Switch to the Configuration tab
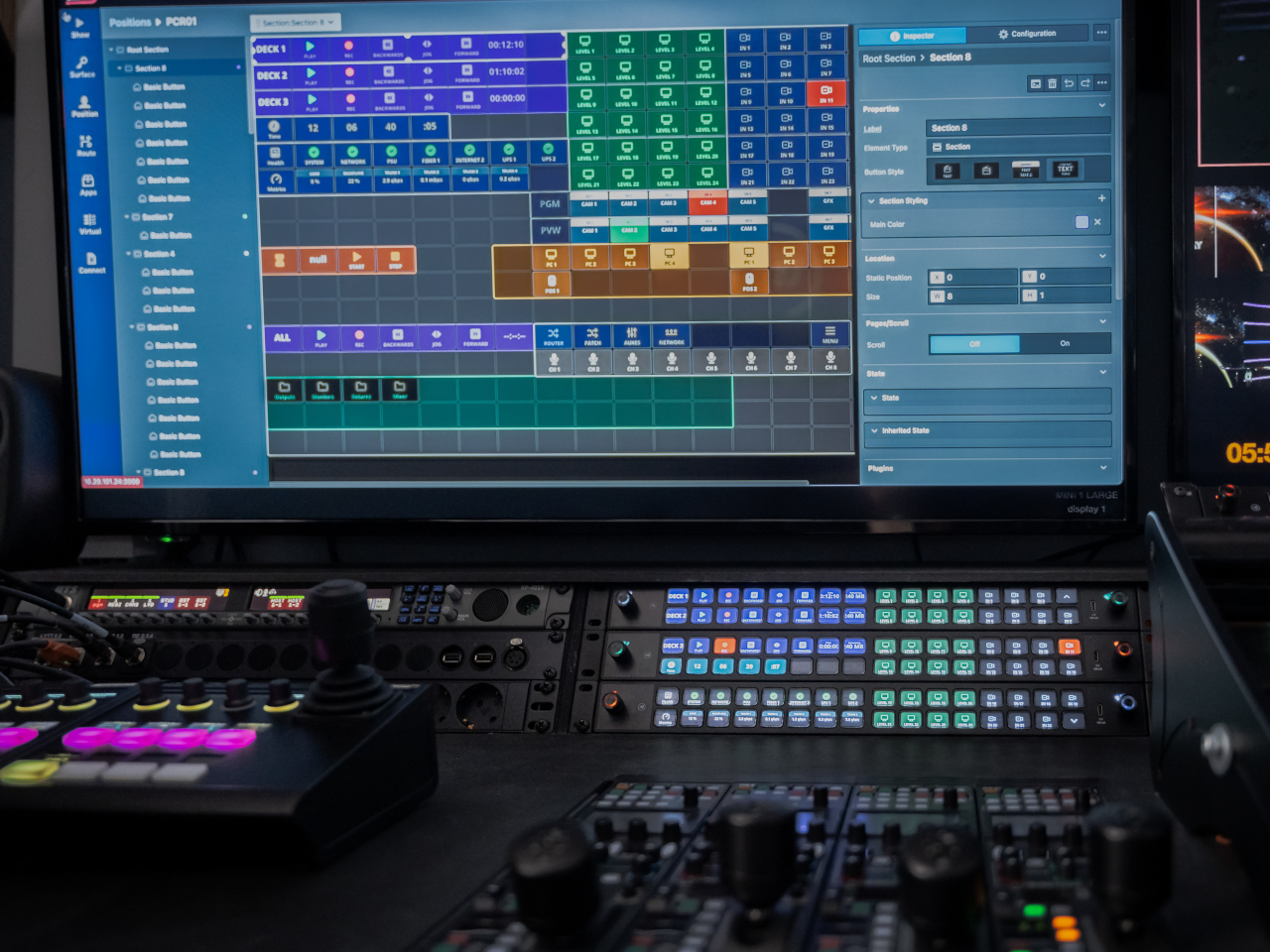1270x952 pixels. (1027, 34)
